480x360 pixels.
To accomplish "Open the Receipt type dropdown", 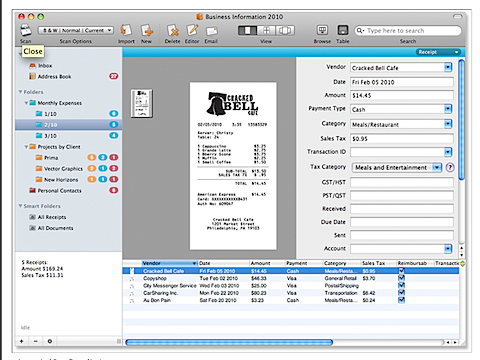I will coord(438,52).
